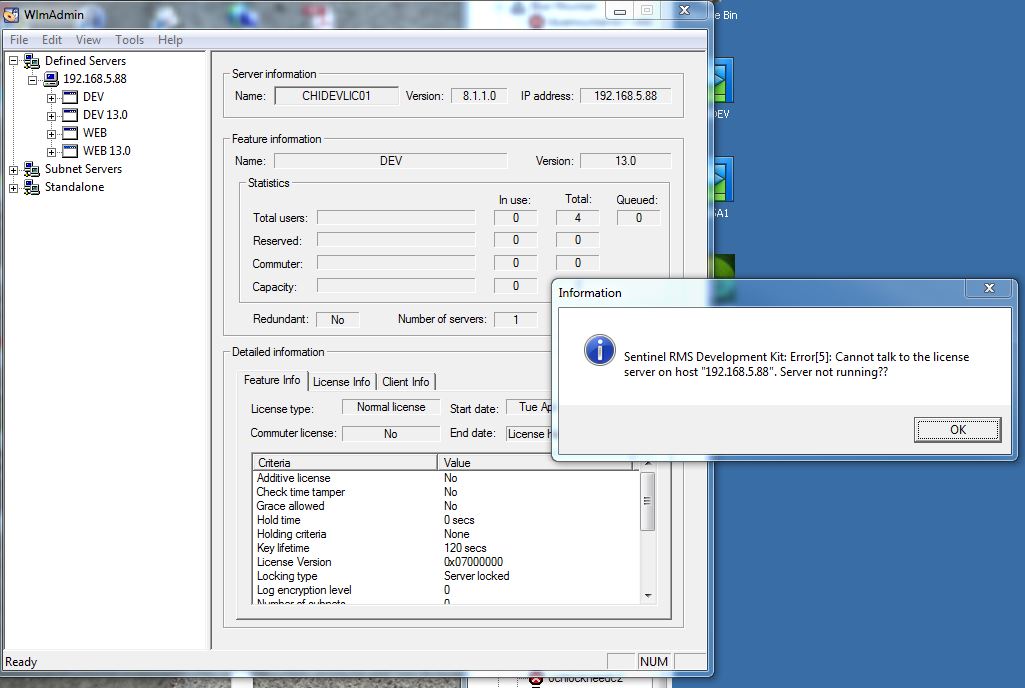Screen dimensions: 1025x688
Task: Expand the DEV 13.0 node
Action: pyautogui.click(x=51, y=116)
